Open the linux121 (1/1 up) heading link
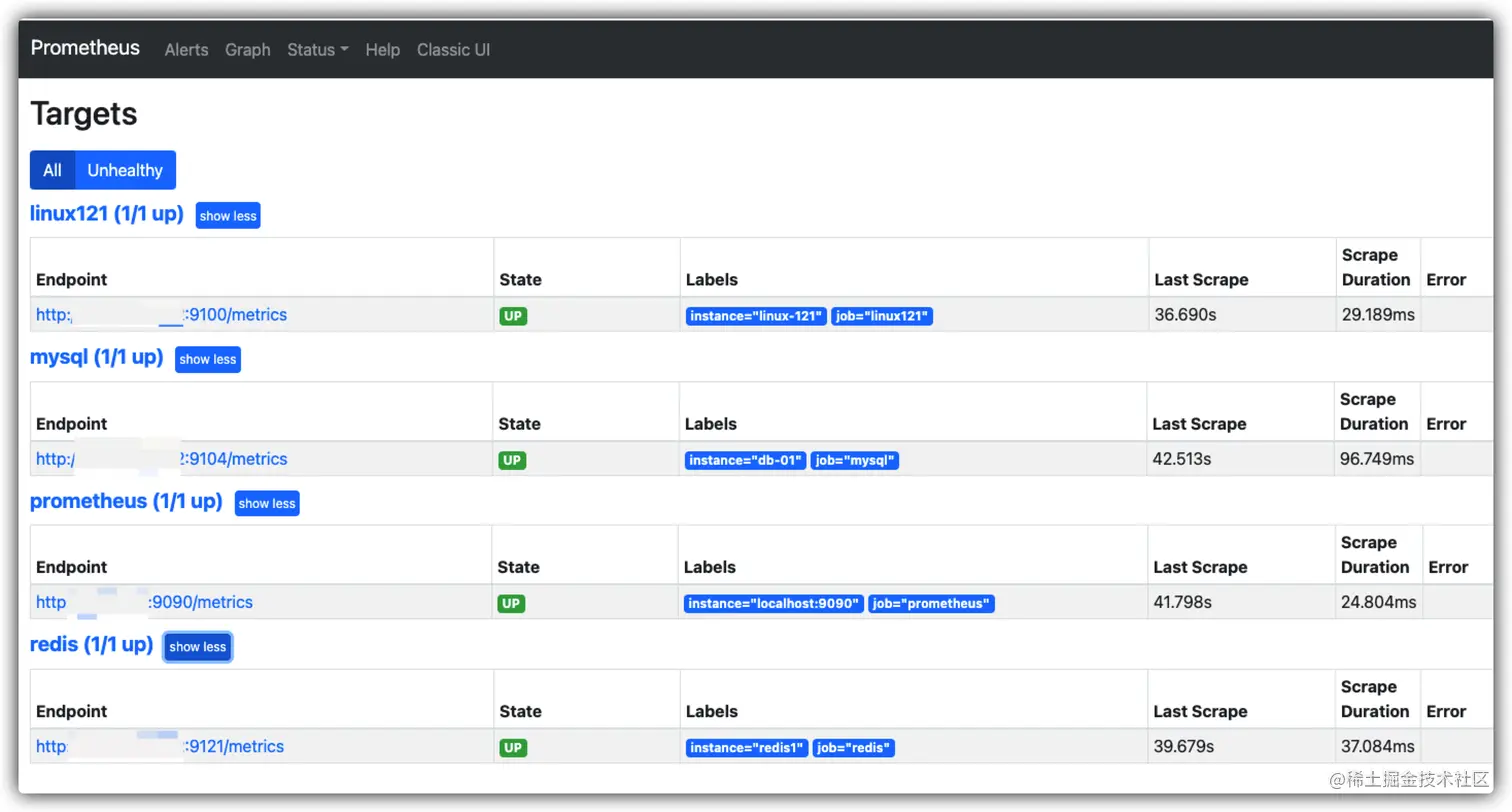This screenshot has width=1512, height=812. pyautogui.click(x=107, y=213)
